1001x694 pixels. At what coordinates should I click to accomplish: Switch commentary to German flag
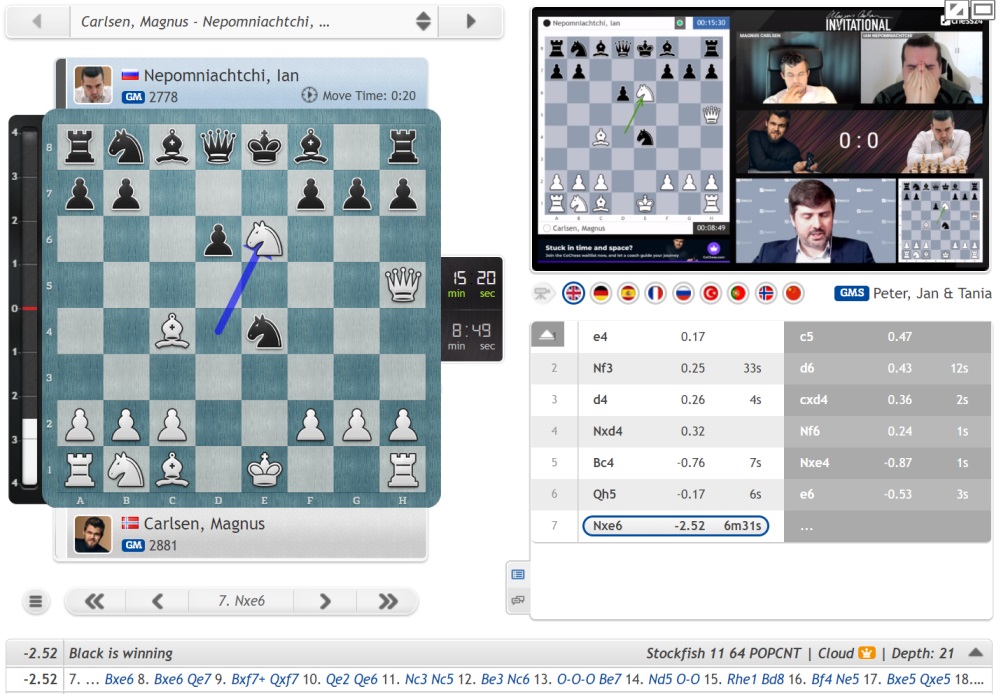pos(601,293)
